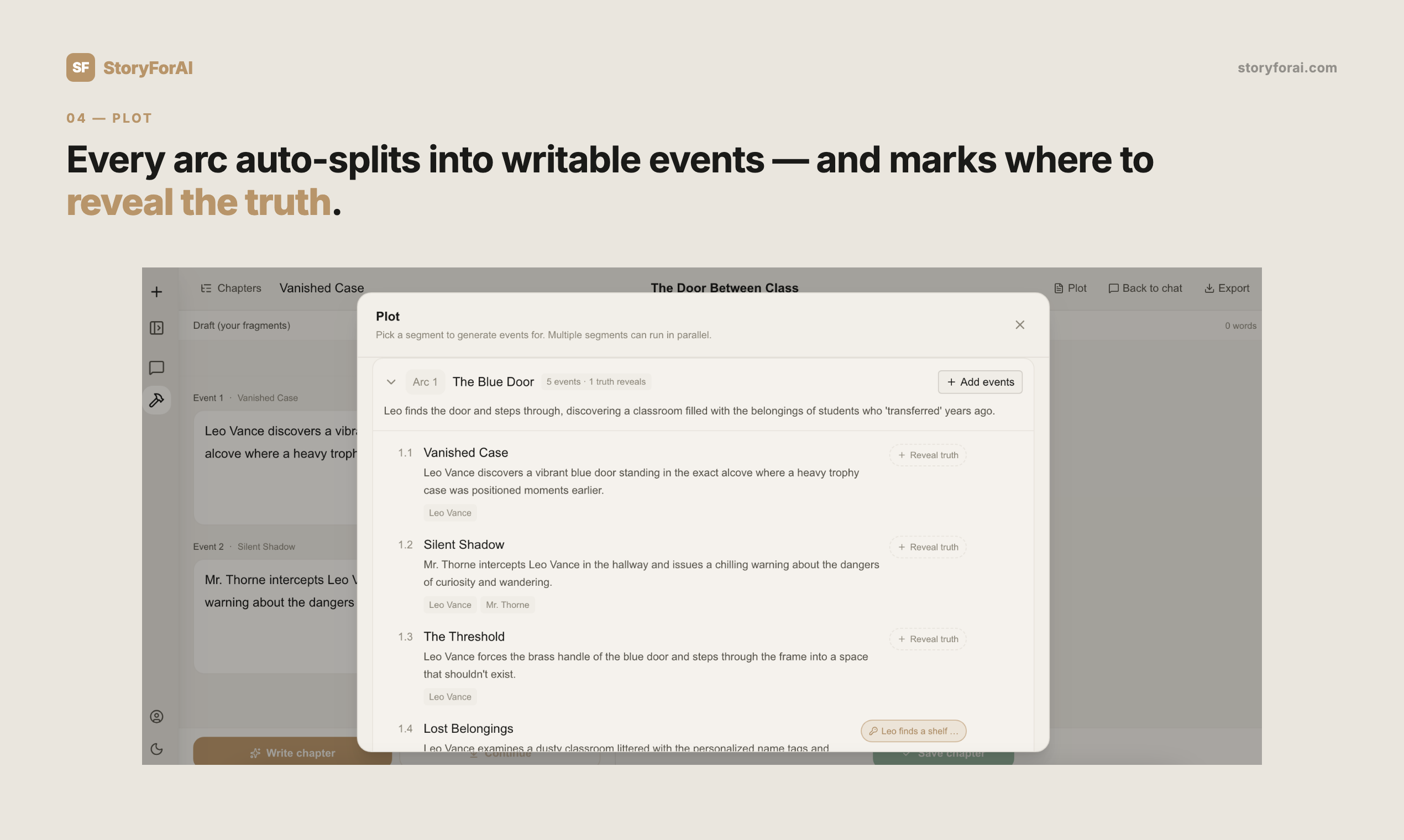Select event 1.4 Lost Belongings title

[468, 728]
